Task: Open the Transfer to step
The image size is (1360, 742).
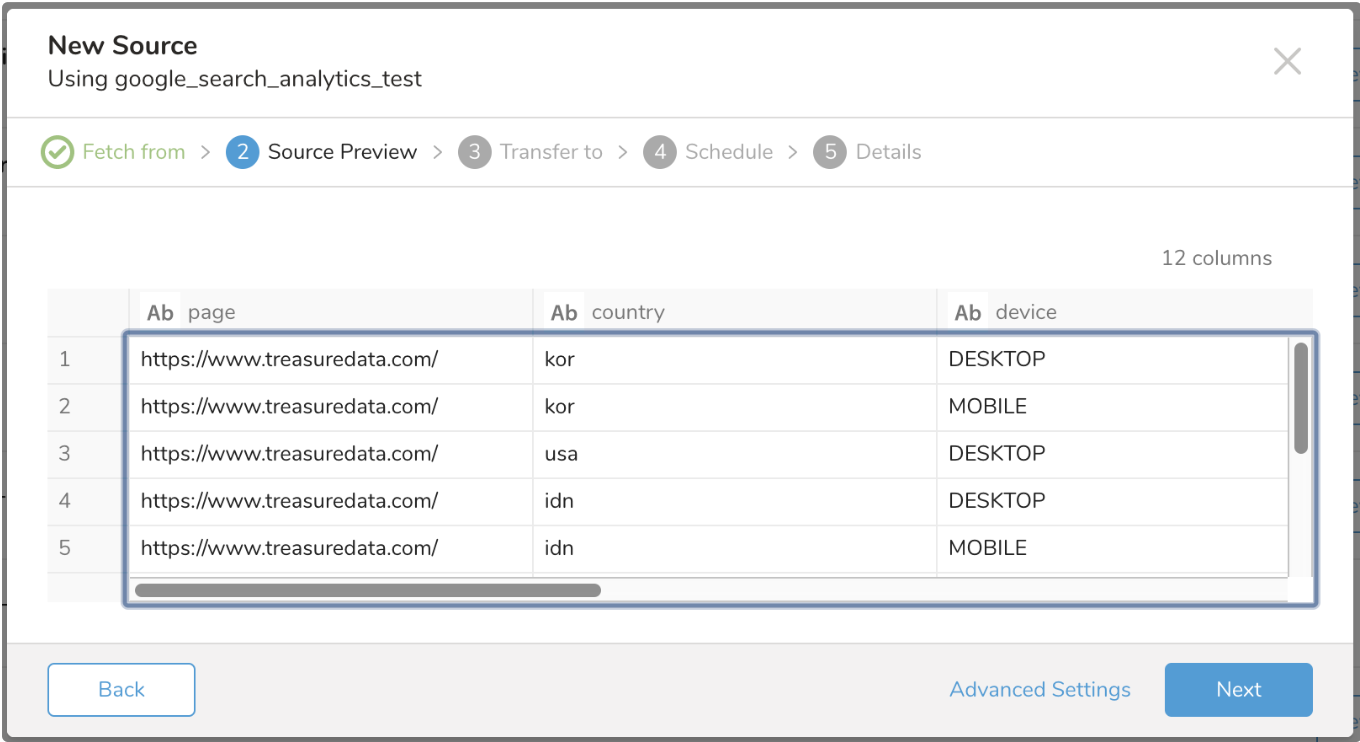Action: point(551,152)
